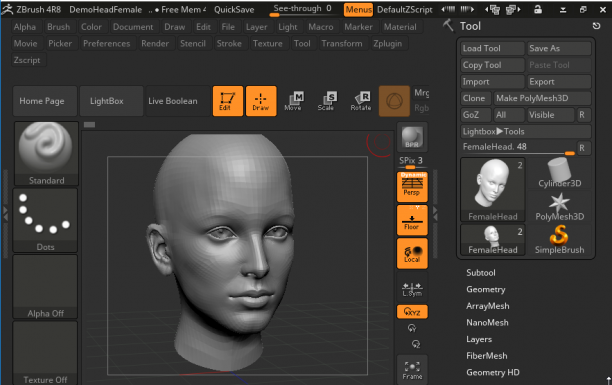Select the Cylinder3D tool
The image size is (612, 385).
[x=559, y=173]
